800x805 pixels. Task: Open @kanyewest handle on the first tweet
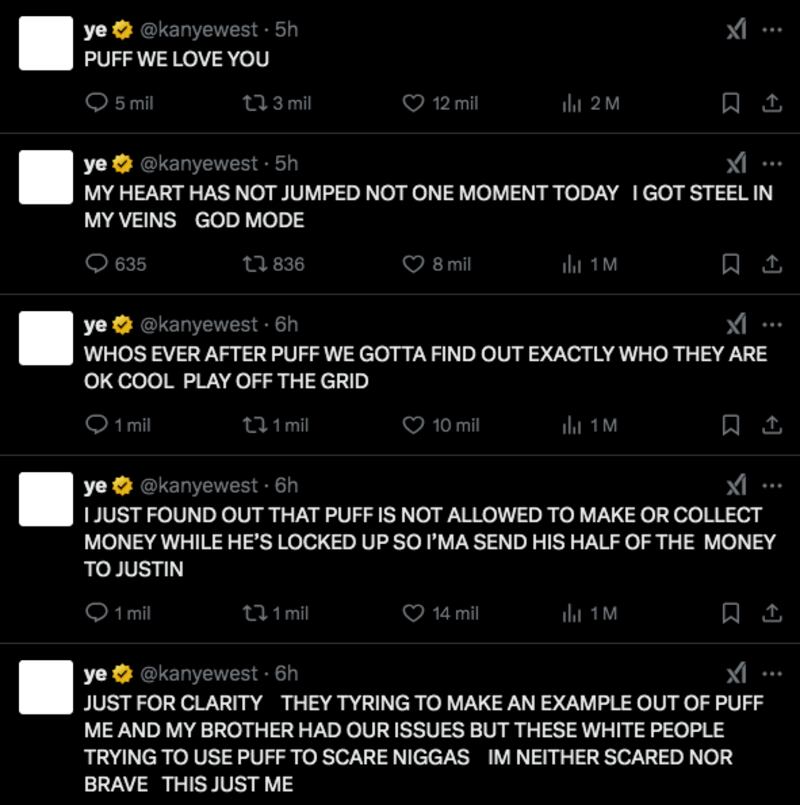(x=199, y=30)
